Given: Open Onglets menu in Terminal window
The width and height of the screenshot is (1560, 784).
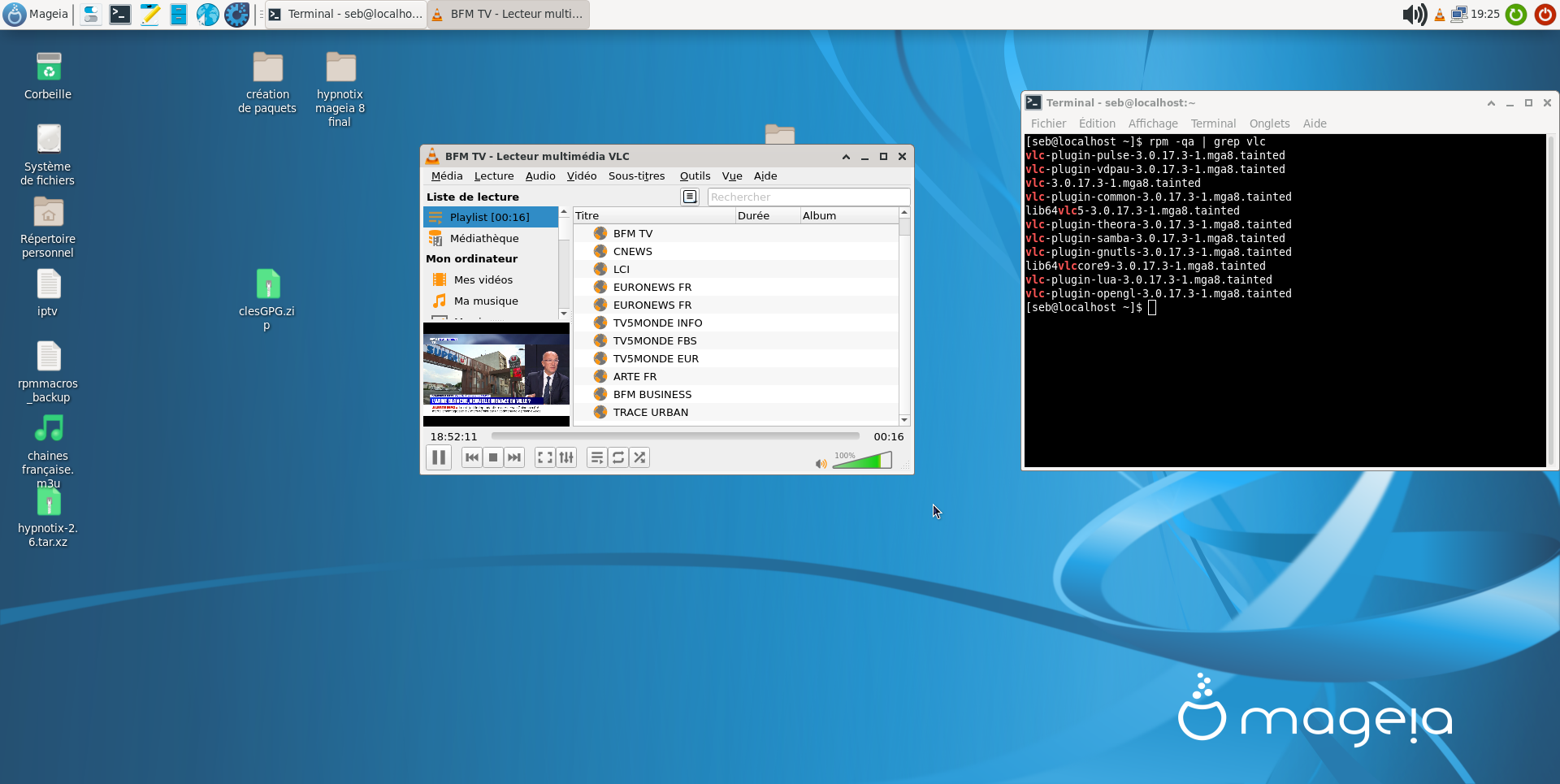Looking at the screenshot, I should coord(1269,123).
